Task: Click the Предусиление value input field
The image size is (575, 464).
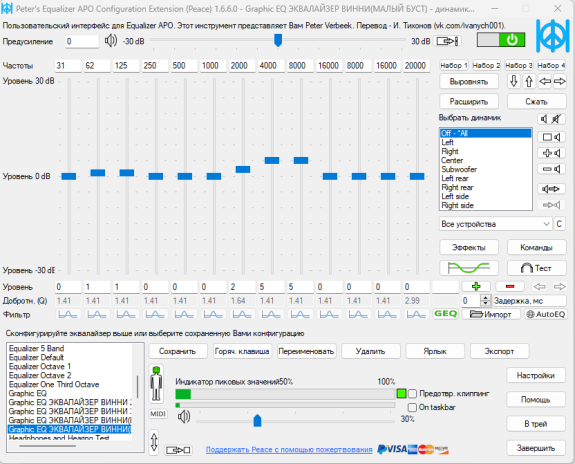Action: [x=82, y=41]
